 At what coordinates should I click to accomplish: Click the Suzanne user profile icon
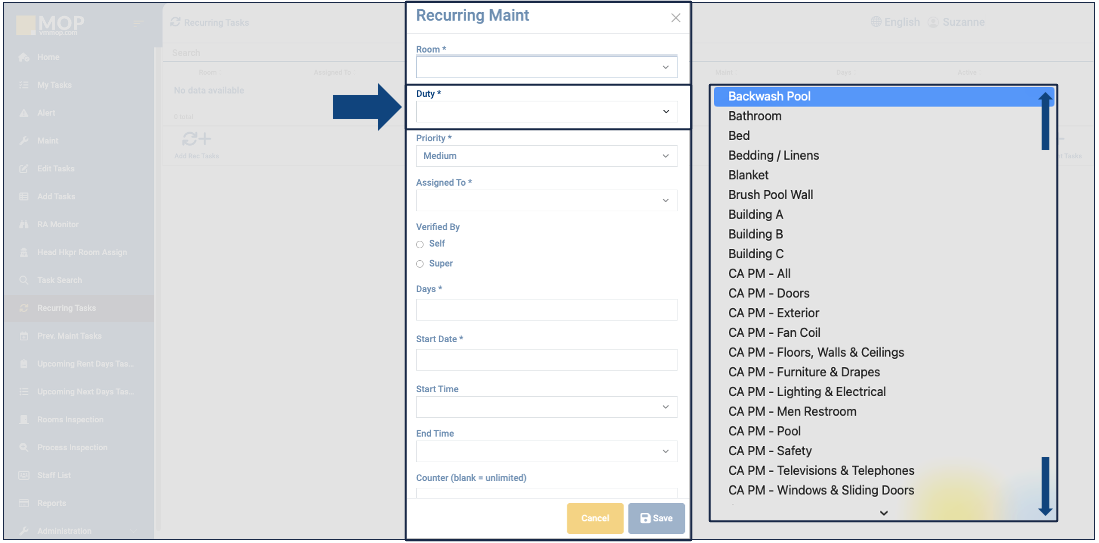pos(934,22)
